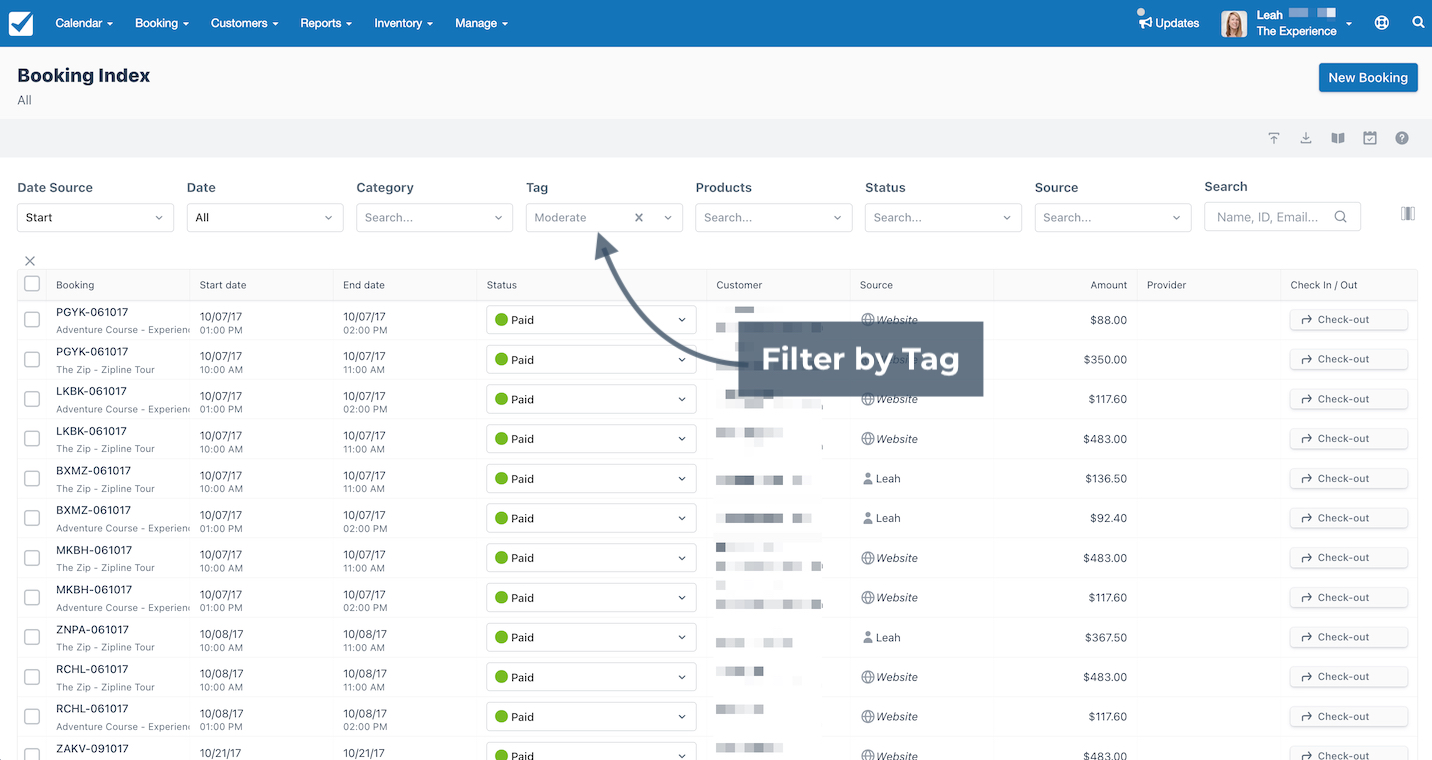Open the Source filter dropdown
Screen dimensions: 1432x760
pyautogui.click(x=1113, y=217)
